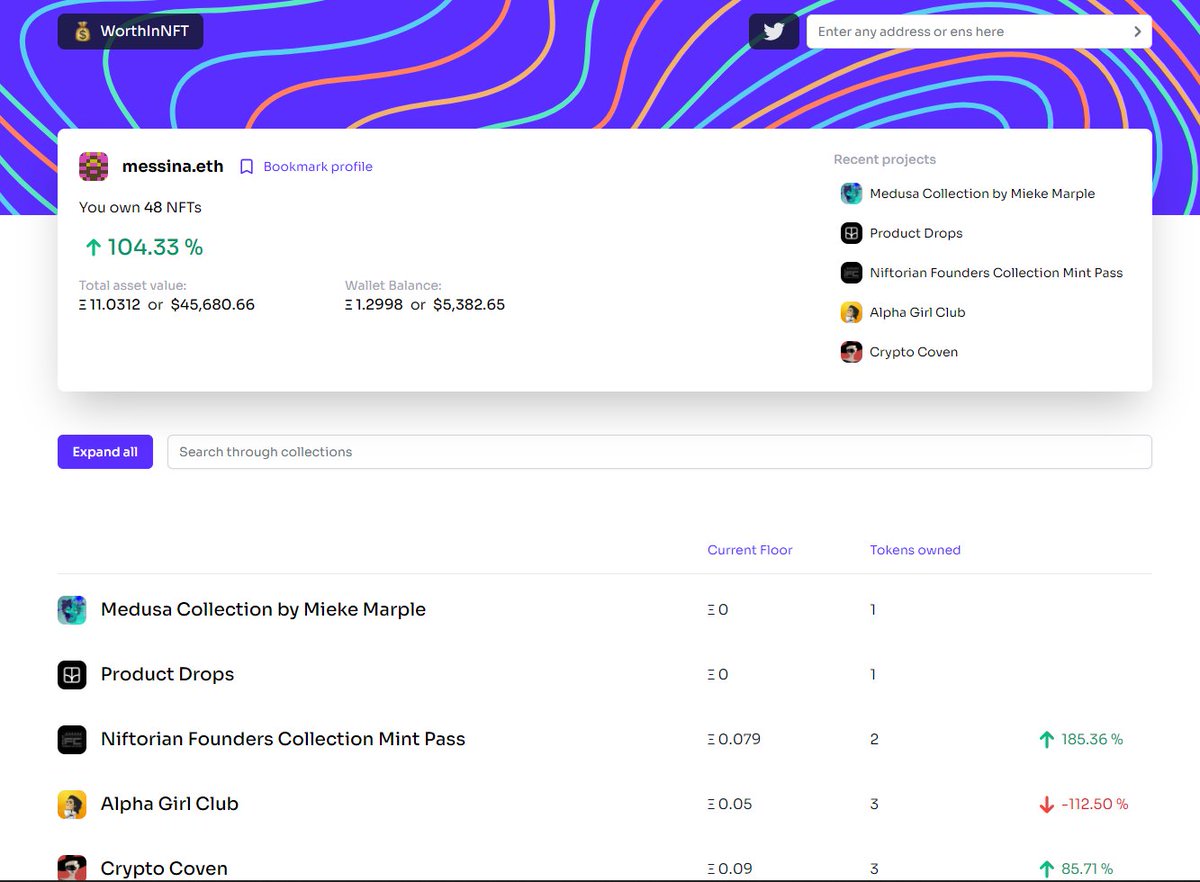
Task: Click messina.eth pixel avatar
Action: point(94,167)
